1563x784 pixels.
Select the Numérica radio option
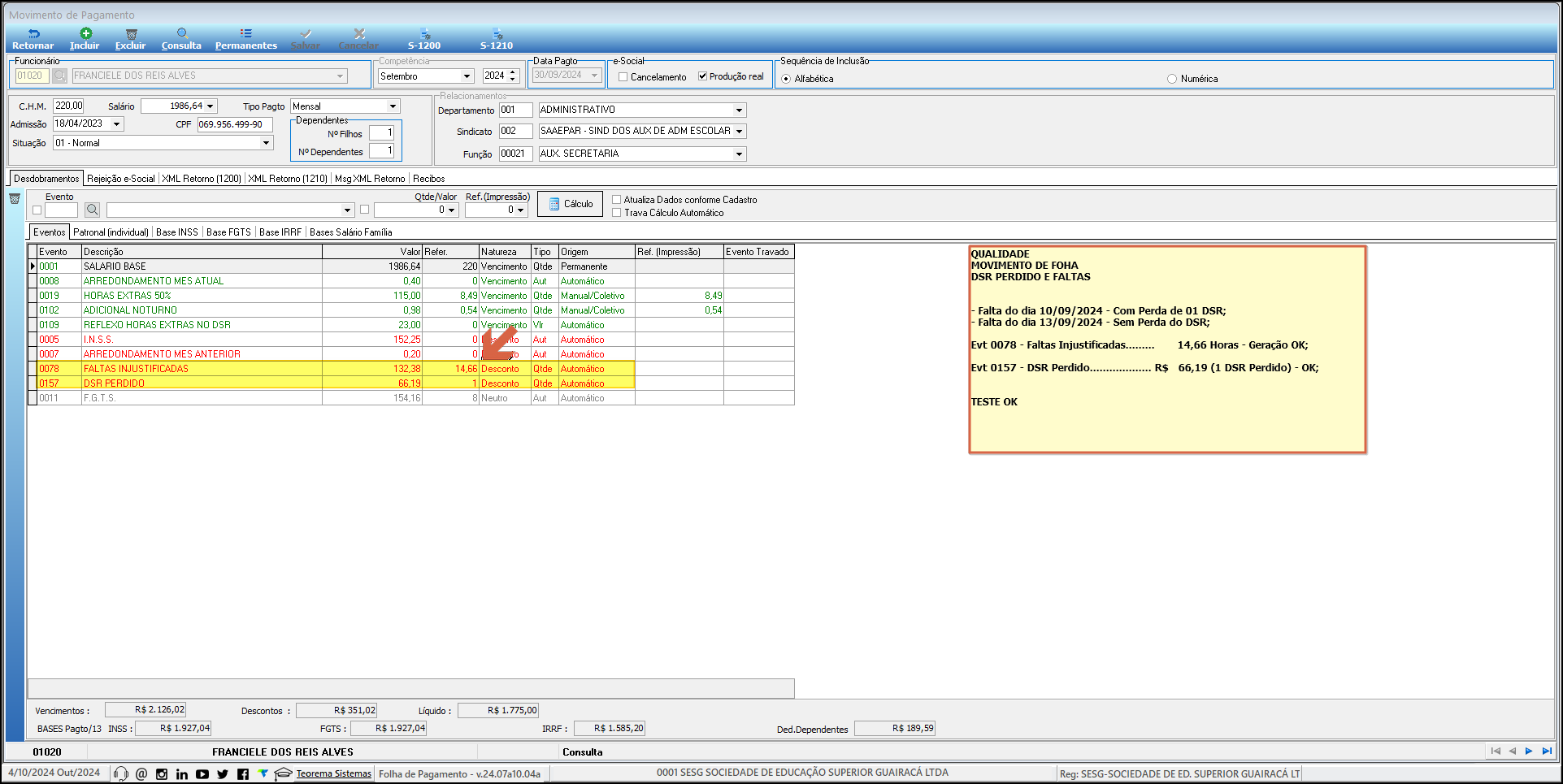coord(1172,79)
